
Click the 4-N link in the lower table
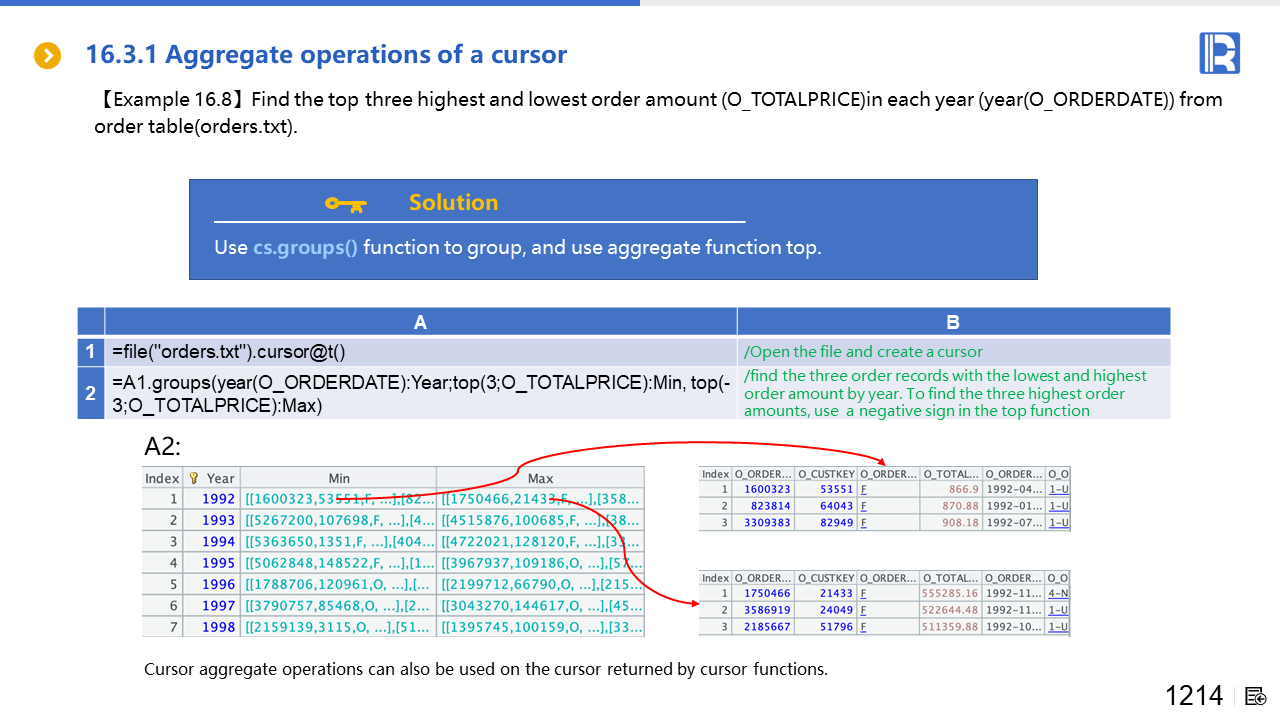(1058, 593)
